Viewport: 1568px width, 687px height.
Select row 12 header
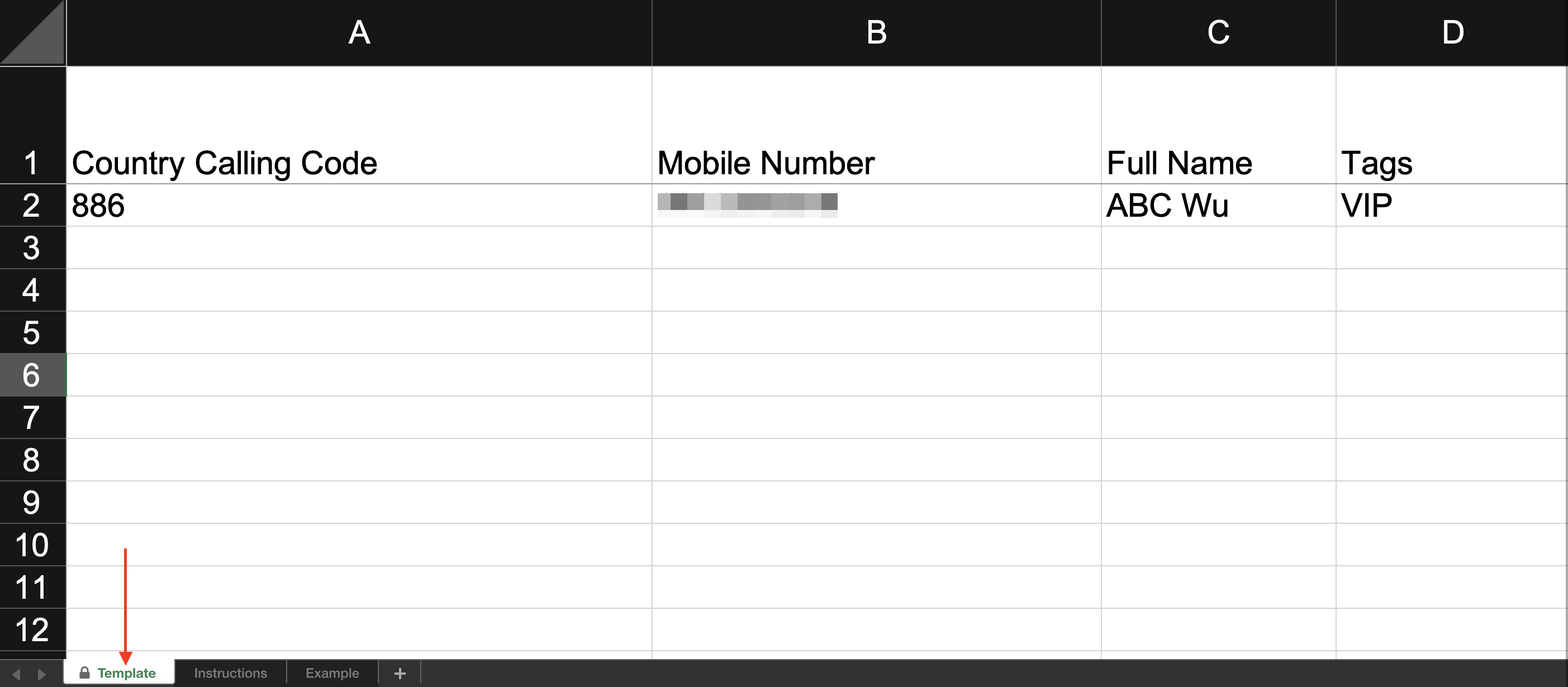click(x=32, y=630)
